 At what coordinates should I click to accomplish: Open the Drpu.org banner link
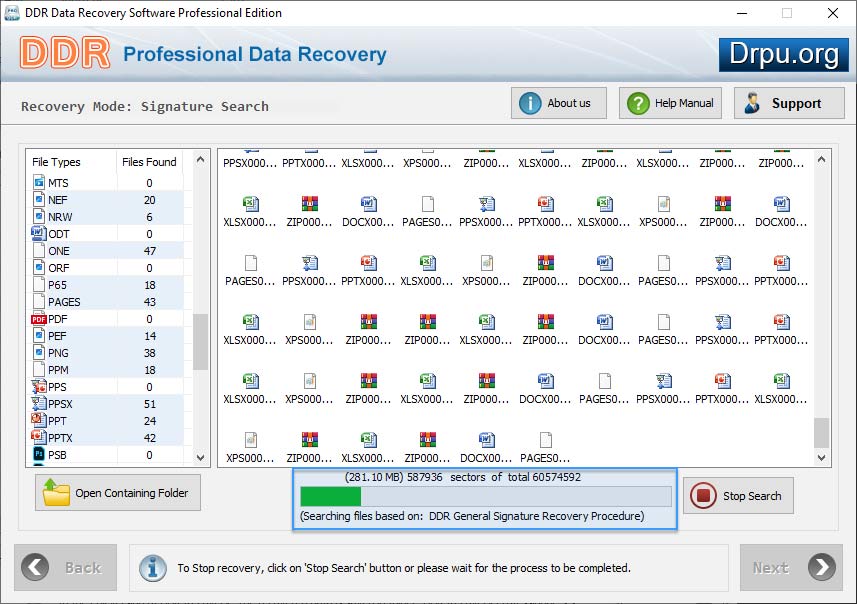[x=784, y=55]
